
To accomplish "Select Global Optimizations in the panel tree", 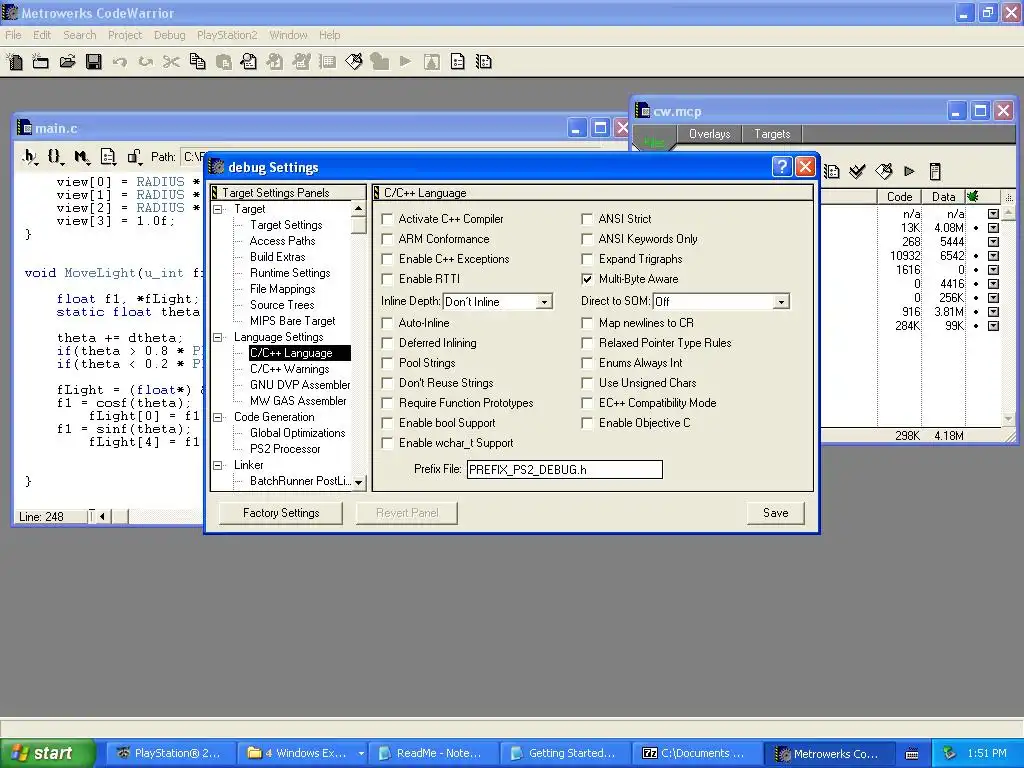I will tap(297, 433).
